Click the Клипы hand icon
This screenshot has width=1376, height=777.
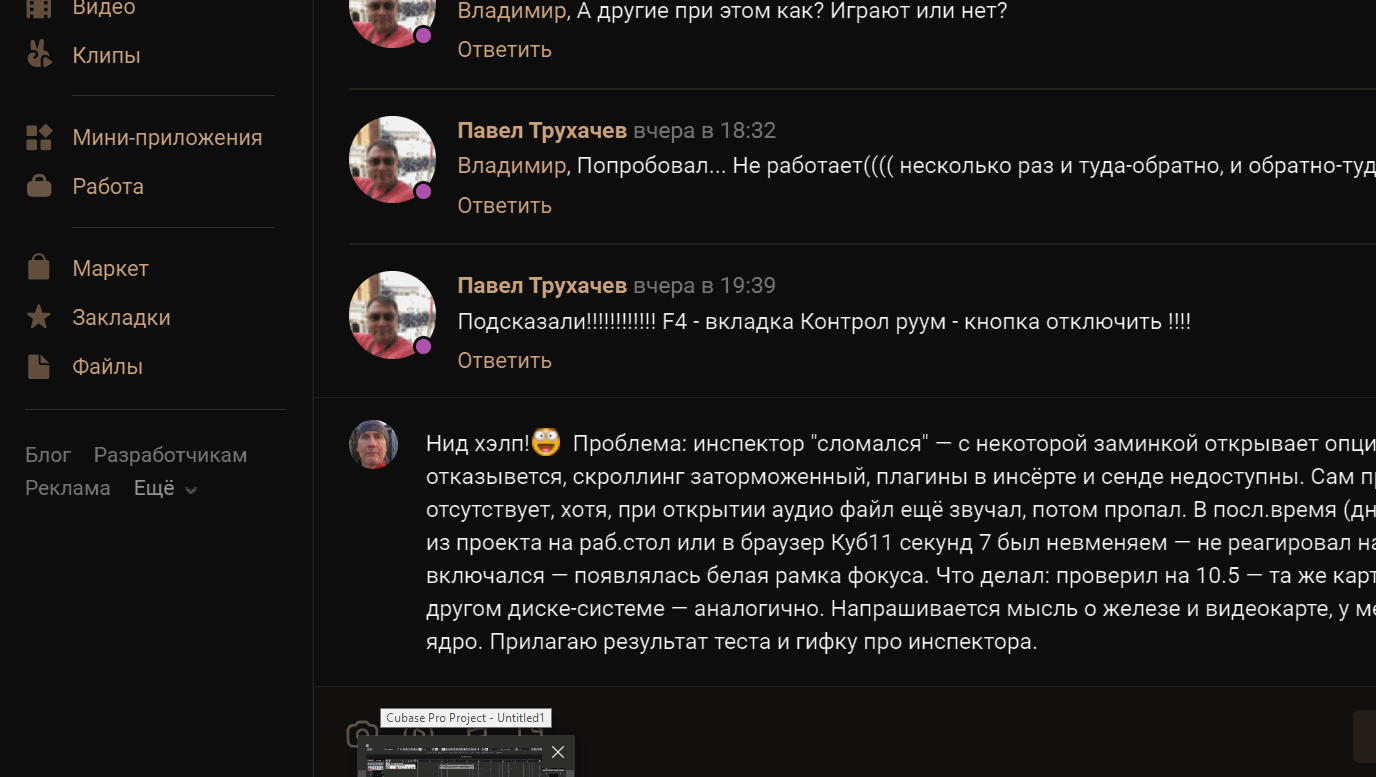click(39, 55)
